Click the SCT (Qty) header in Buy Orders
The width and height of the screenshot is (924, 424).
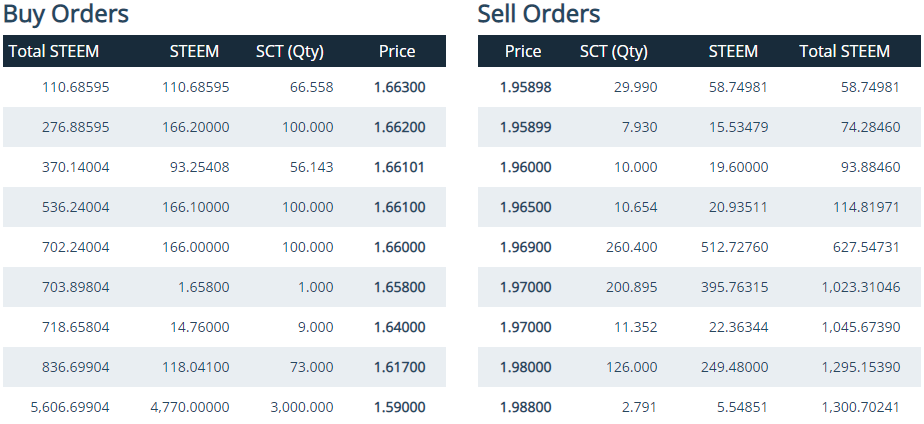point(290,52)
